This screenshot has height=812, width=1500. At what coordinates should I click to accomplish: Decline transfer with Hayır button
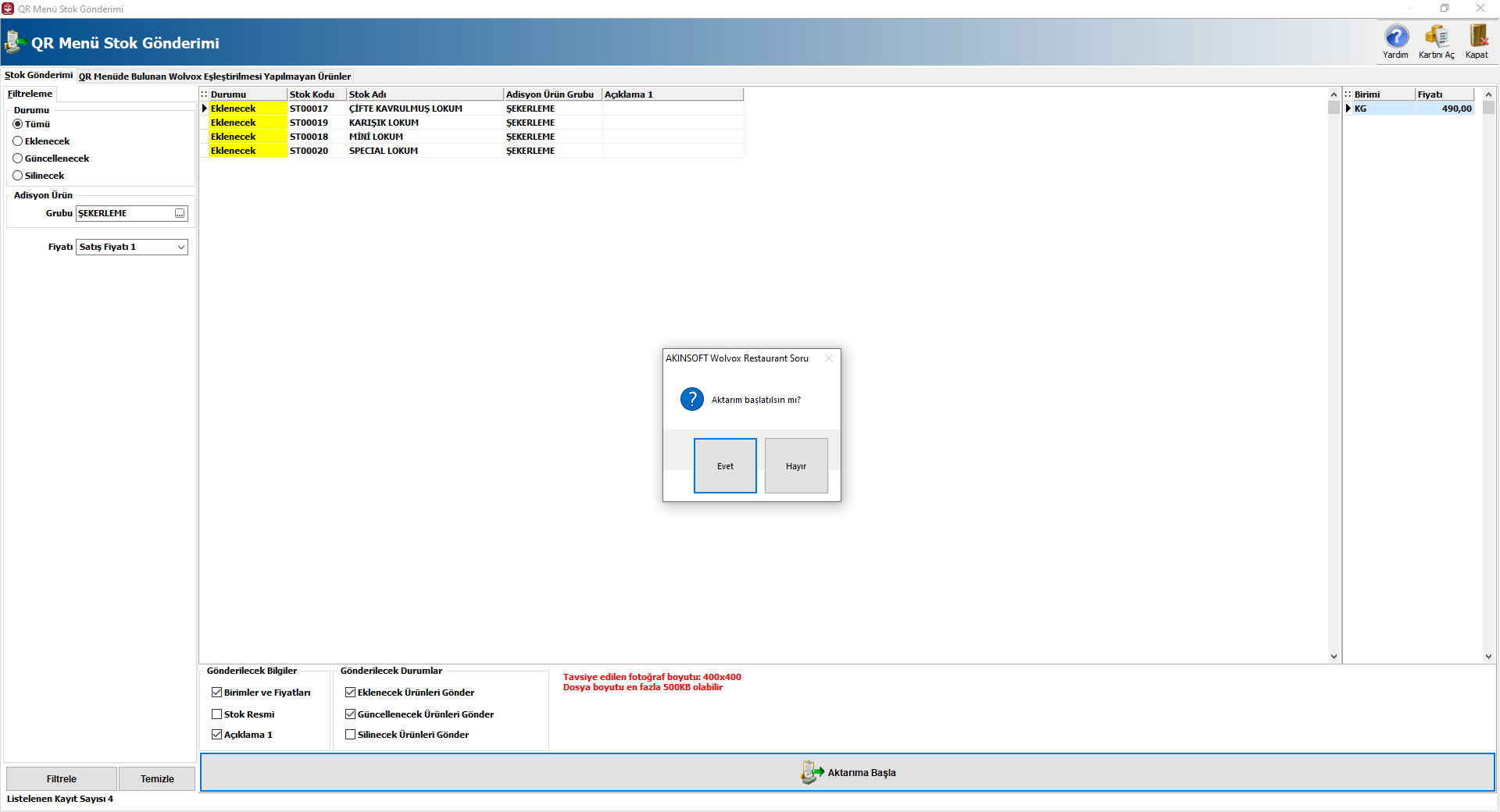click(796, 466)
